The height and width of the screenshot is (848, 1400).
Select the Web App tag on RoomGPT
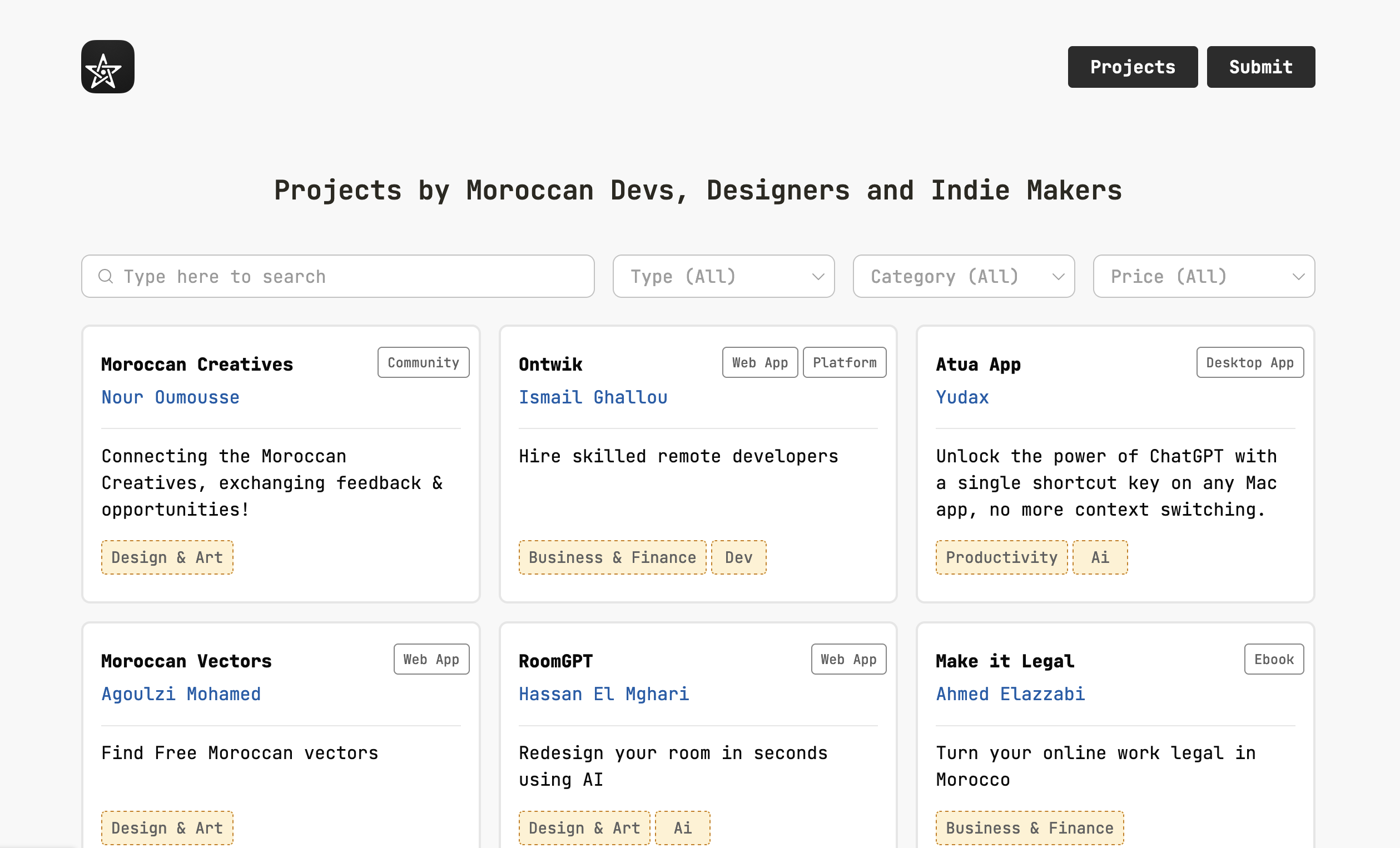[849, 660]
